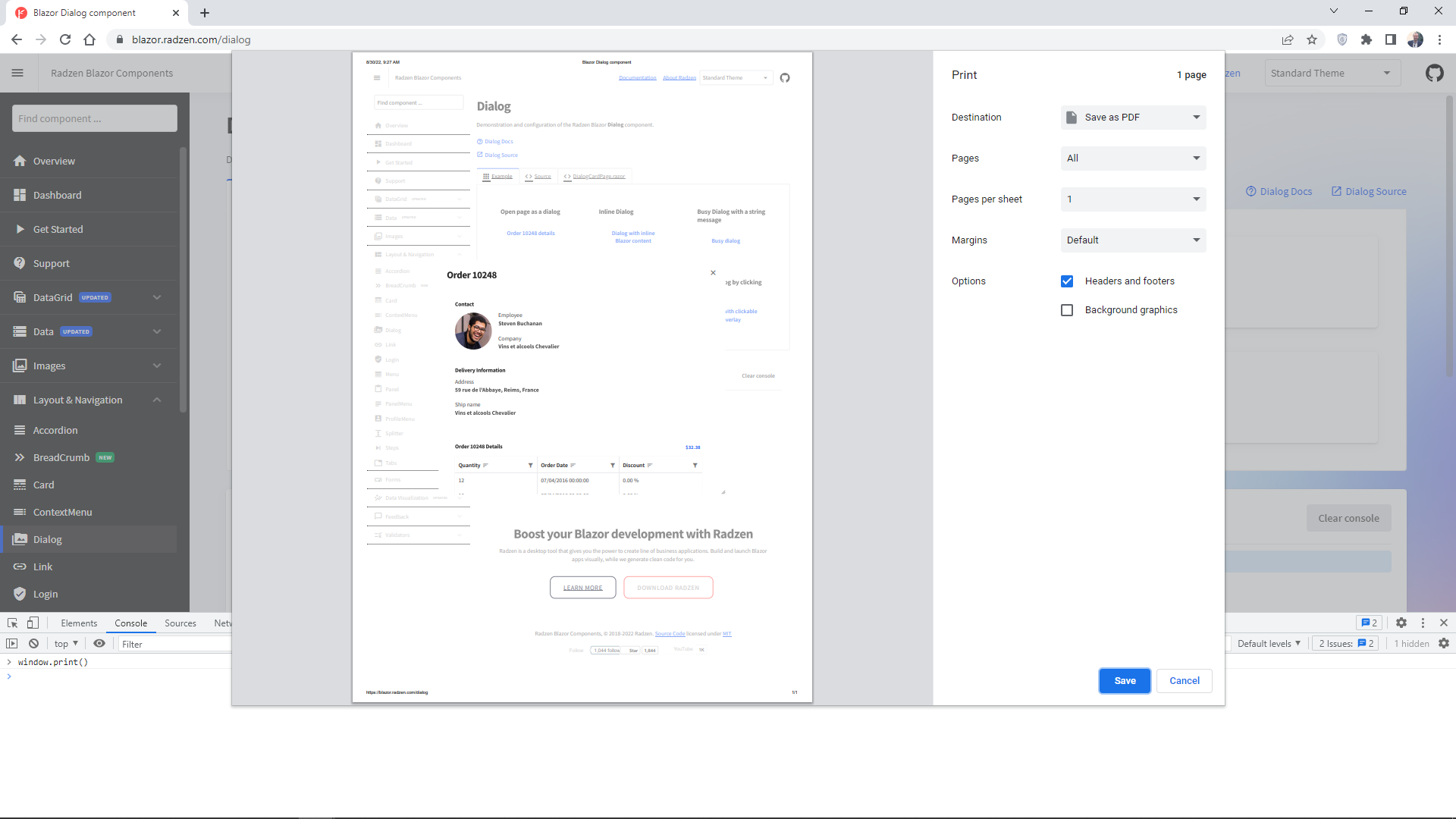
Task: Enable Background graphics checkbox
Action: pyautogui.click(x=1067, y=310)
